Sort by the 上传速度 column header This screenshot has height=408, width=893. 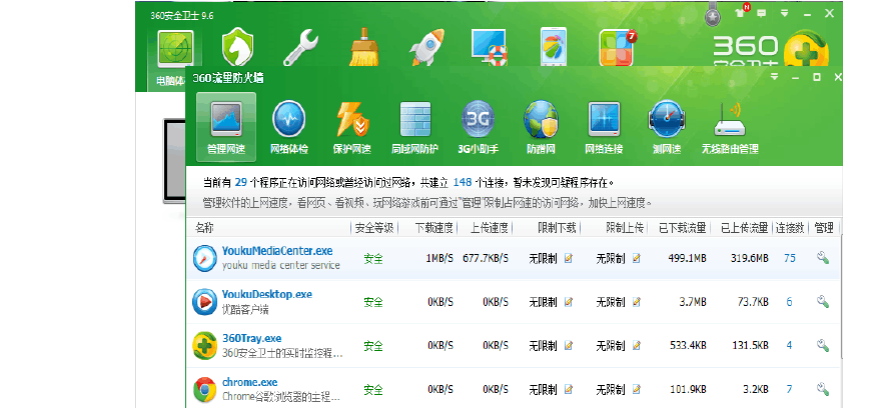tap(489, 229)
